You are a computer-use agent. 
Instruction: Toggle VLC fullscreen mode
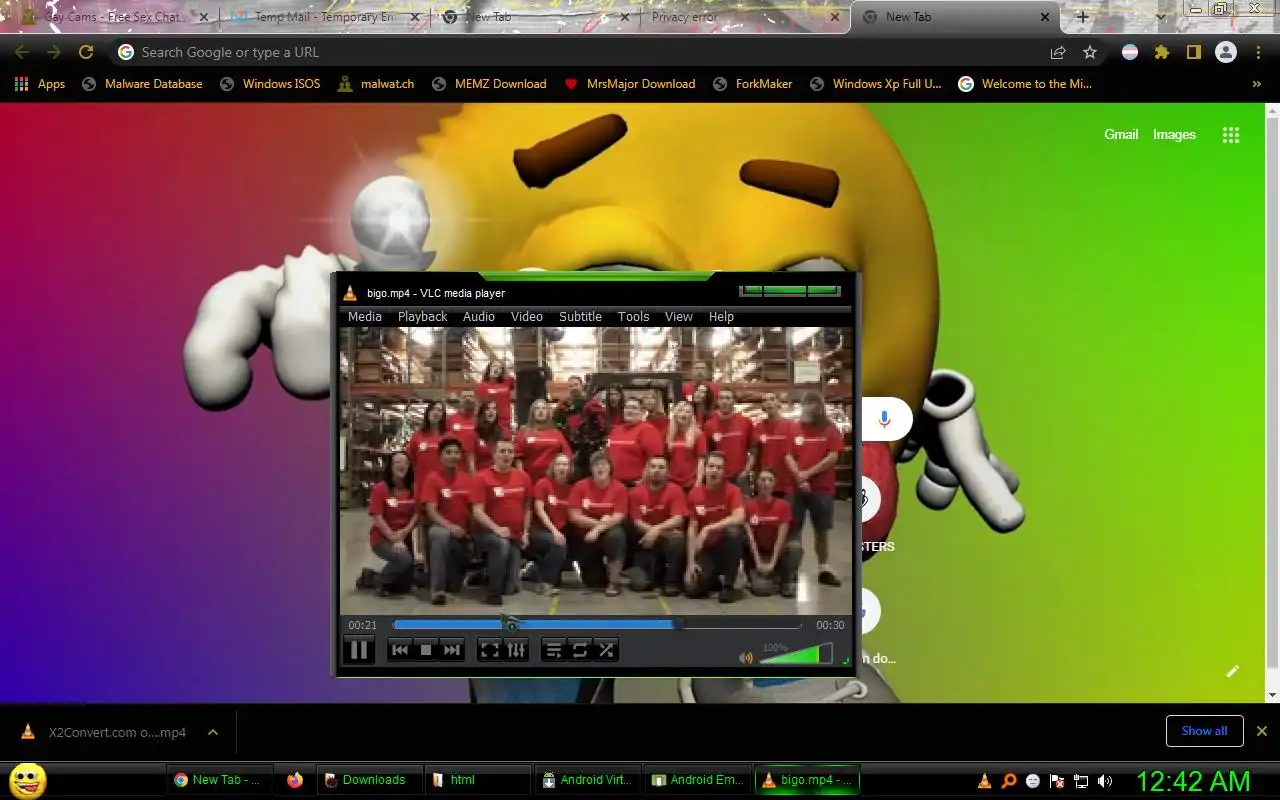pos(489,650)
